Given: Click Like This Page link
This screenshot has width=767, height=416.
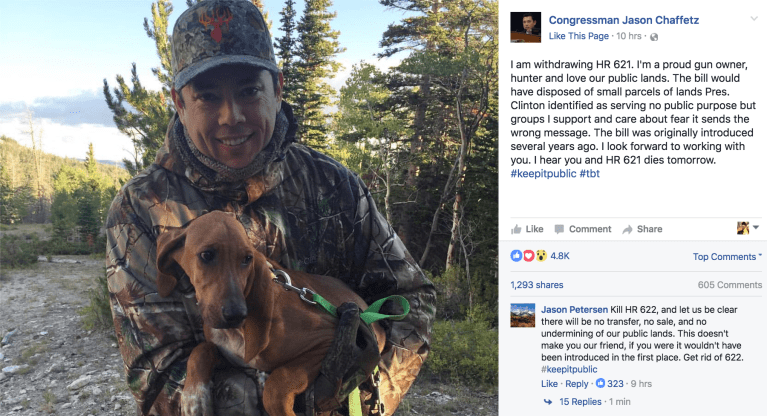Looking at the screenshot, I should pyautogui.click(x=578, y=36).
